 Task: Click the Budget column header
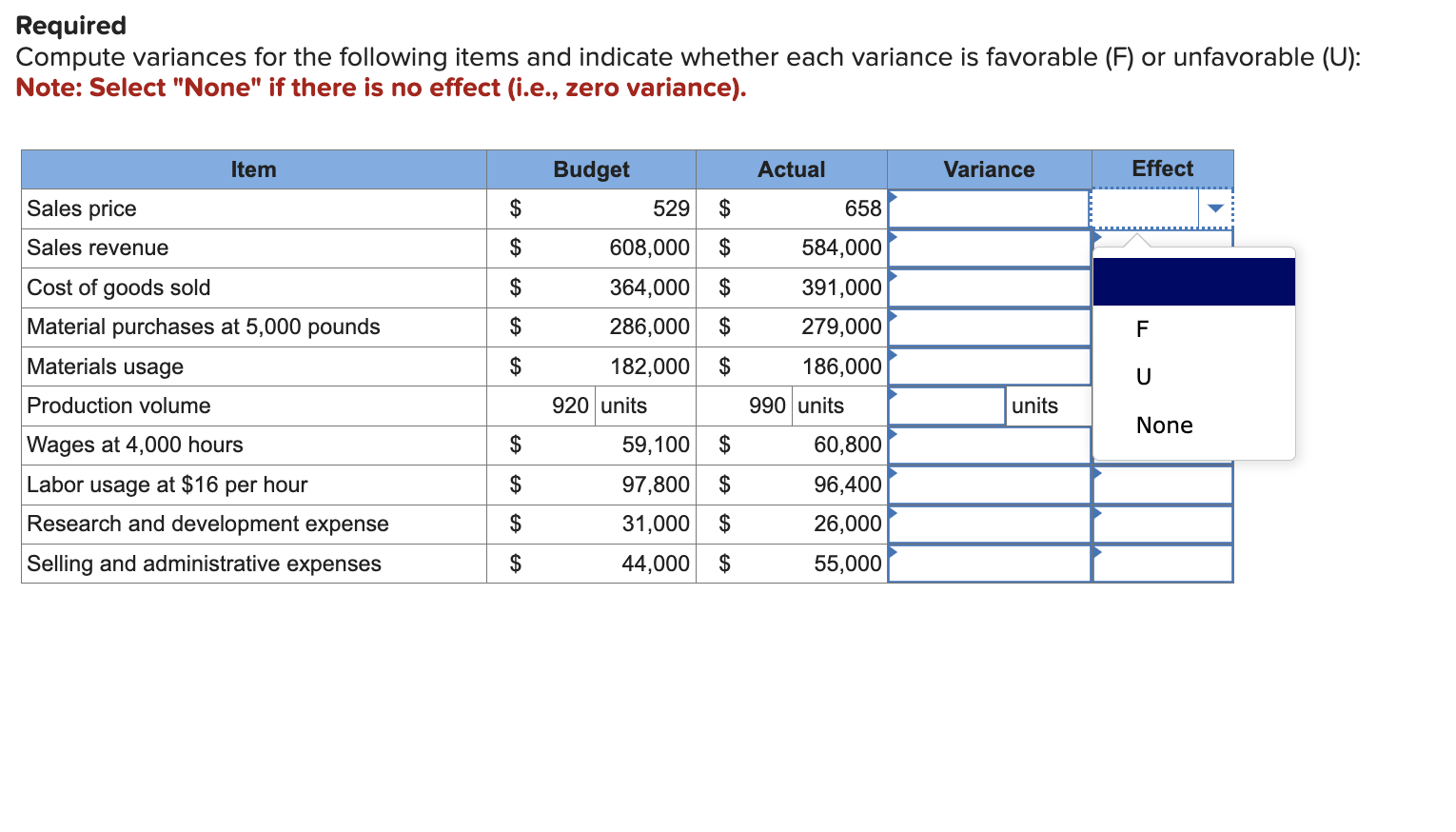point(591,169)
